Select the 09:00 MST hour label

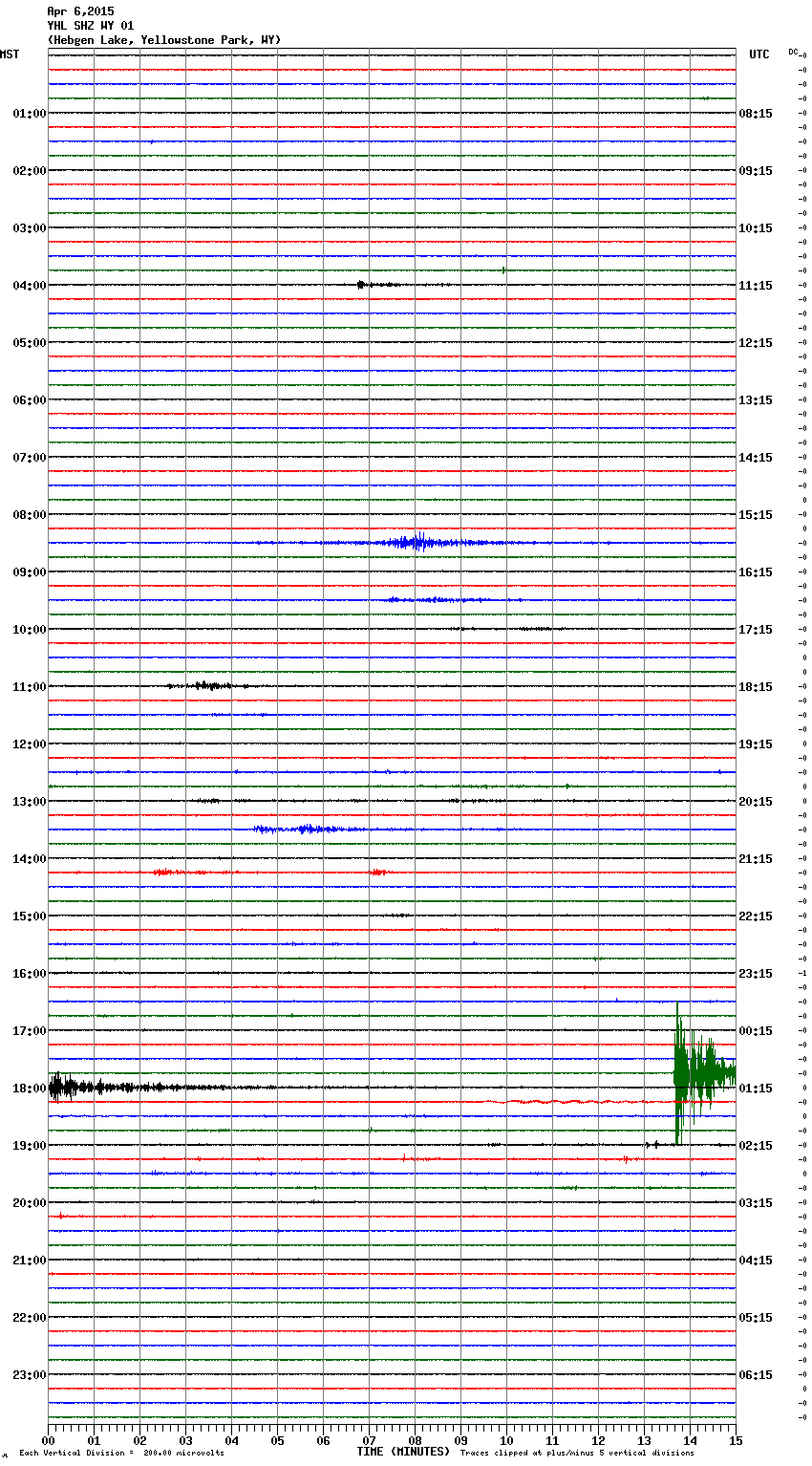pos(30,572)
